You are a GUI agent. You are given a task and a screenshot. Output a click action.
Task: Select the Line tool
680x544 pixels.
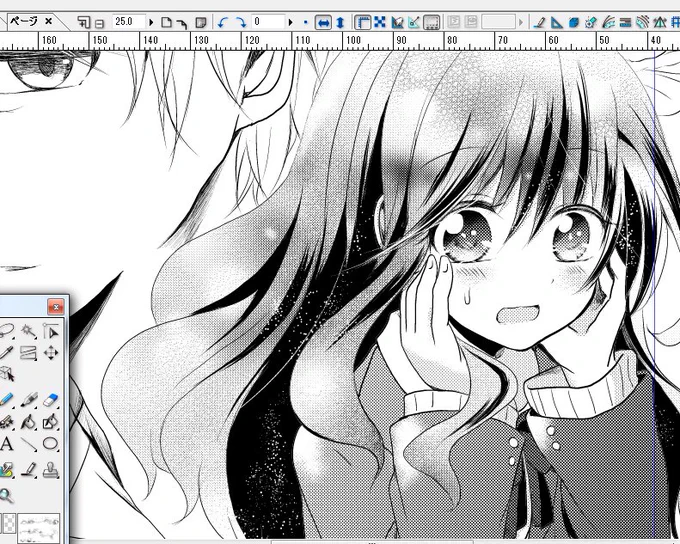point(29,444)
